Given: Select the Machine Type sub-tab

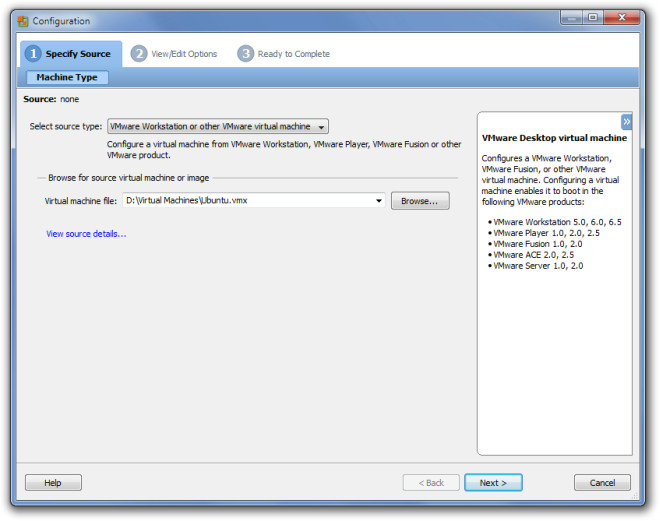Looking at the screenshot, I should click(67, 77).
